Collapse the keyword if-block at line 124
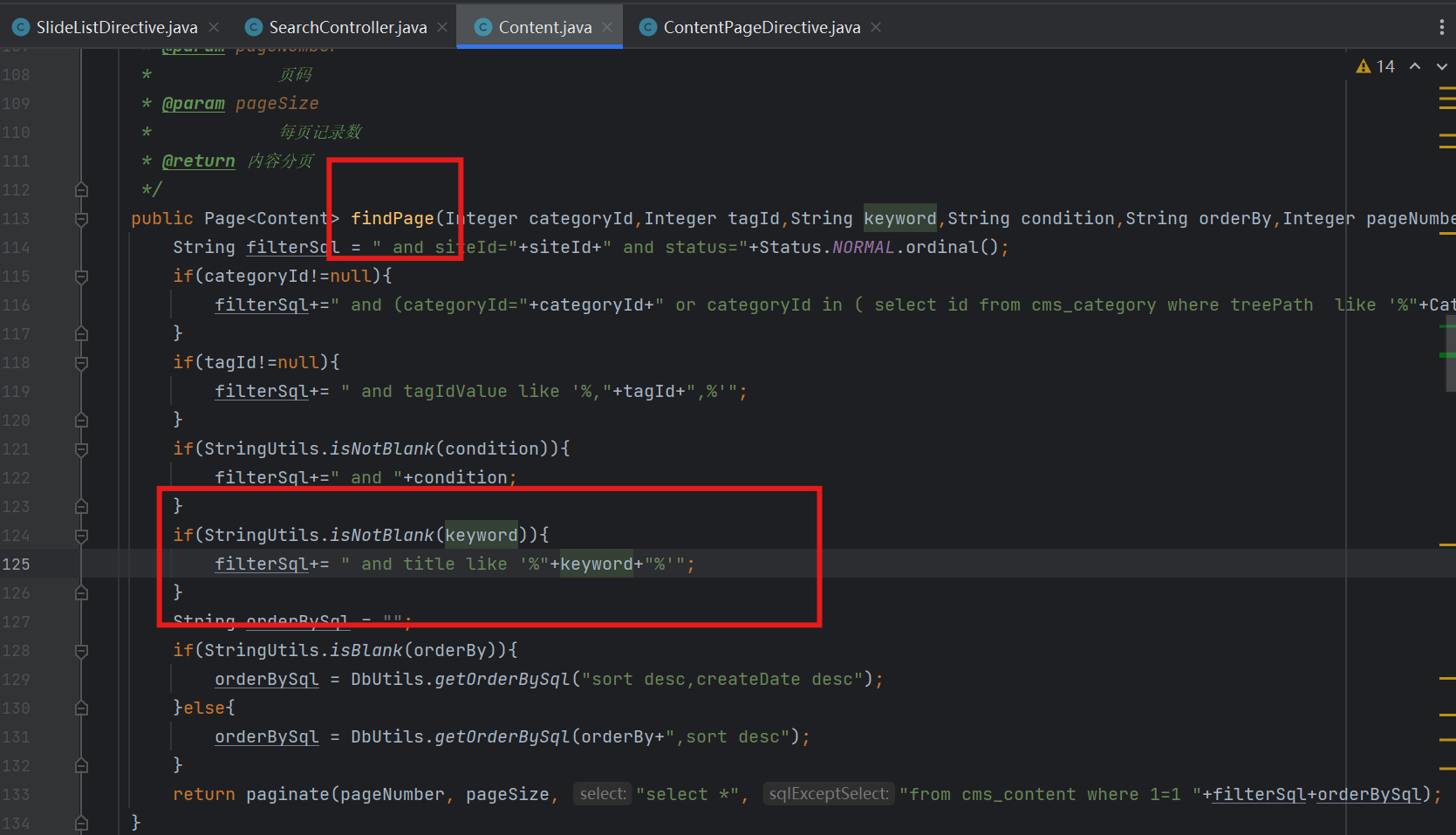Image resolution: width=1456 pixels, height=835 pixels. click(x=81, y=536)
